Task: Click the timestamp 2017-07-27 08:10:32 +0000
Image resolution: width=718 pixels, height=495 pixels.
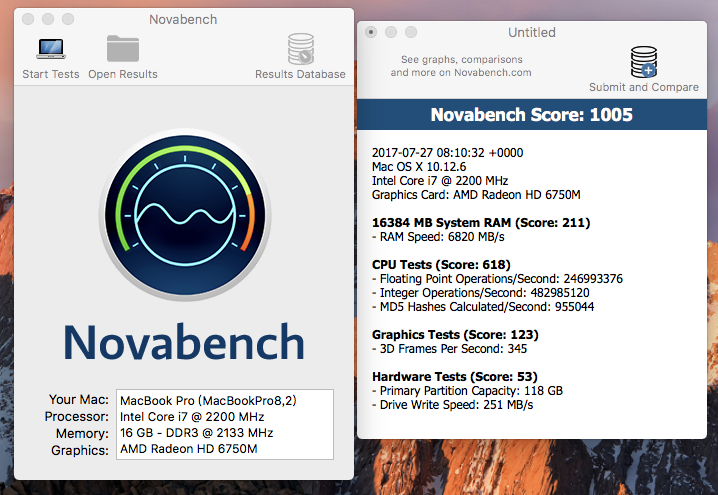Action: point(447,152)
